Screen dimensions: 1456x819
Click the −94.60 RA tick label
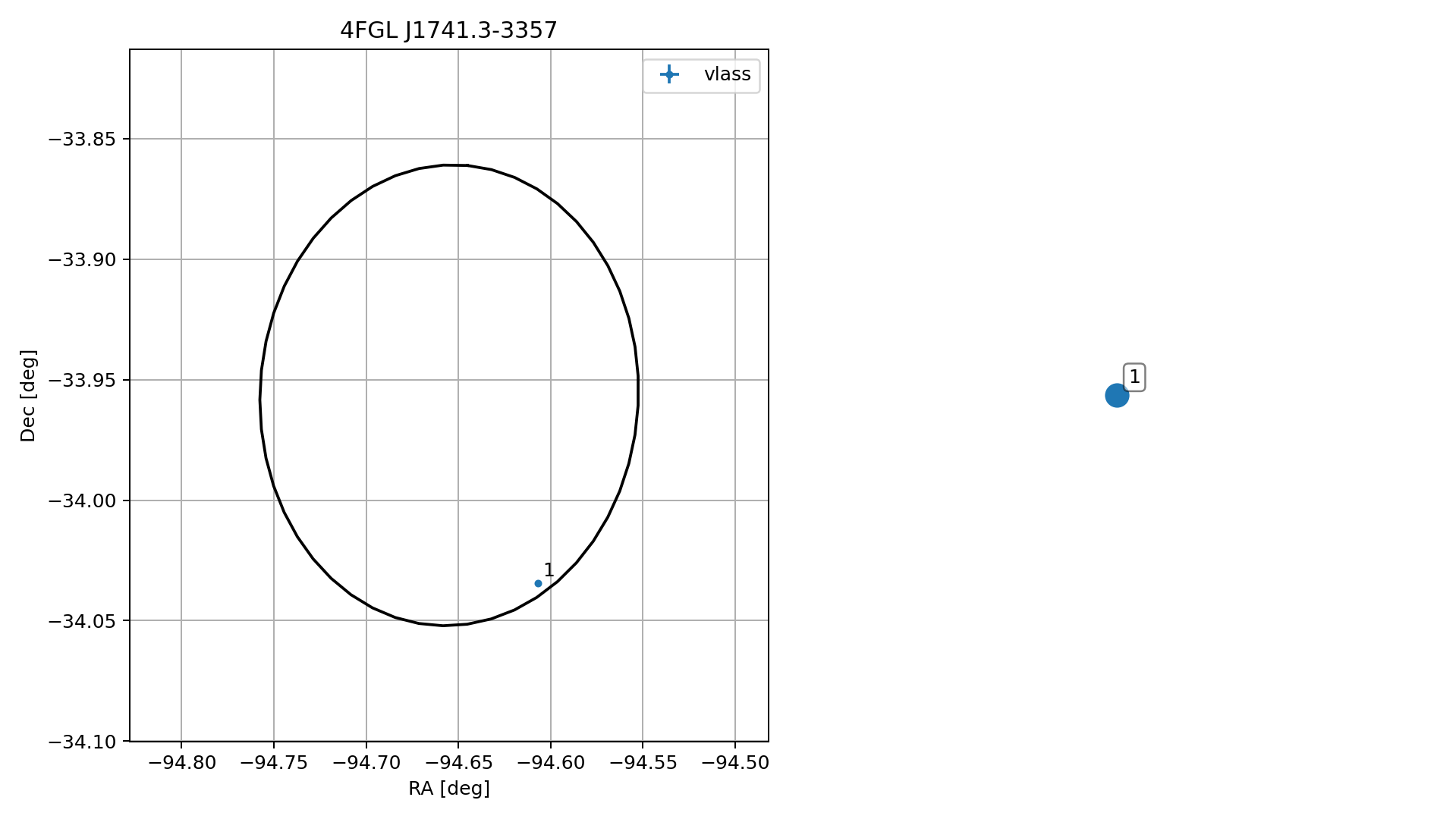[x=551, y=763]
